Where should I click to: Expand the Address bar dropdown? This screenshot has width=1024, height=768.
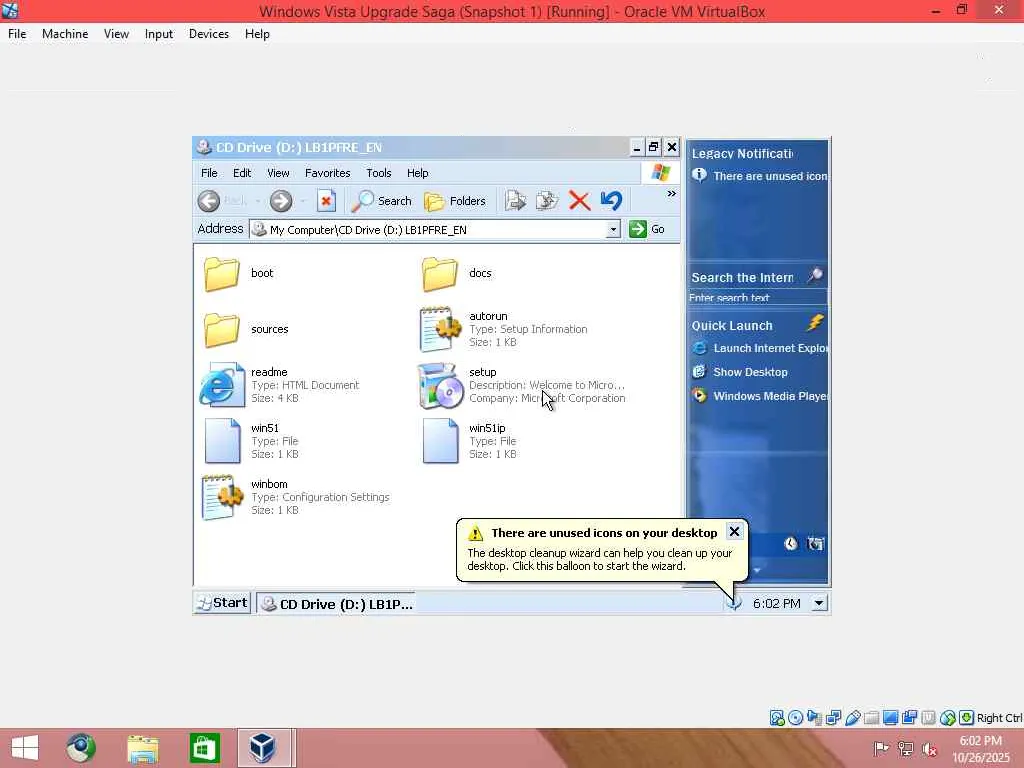(x=613, y=229)
